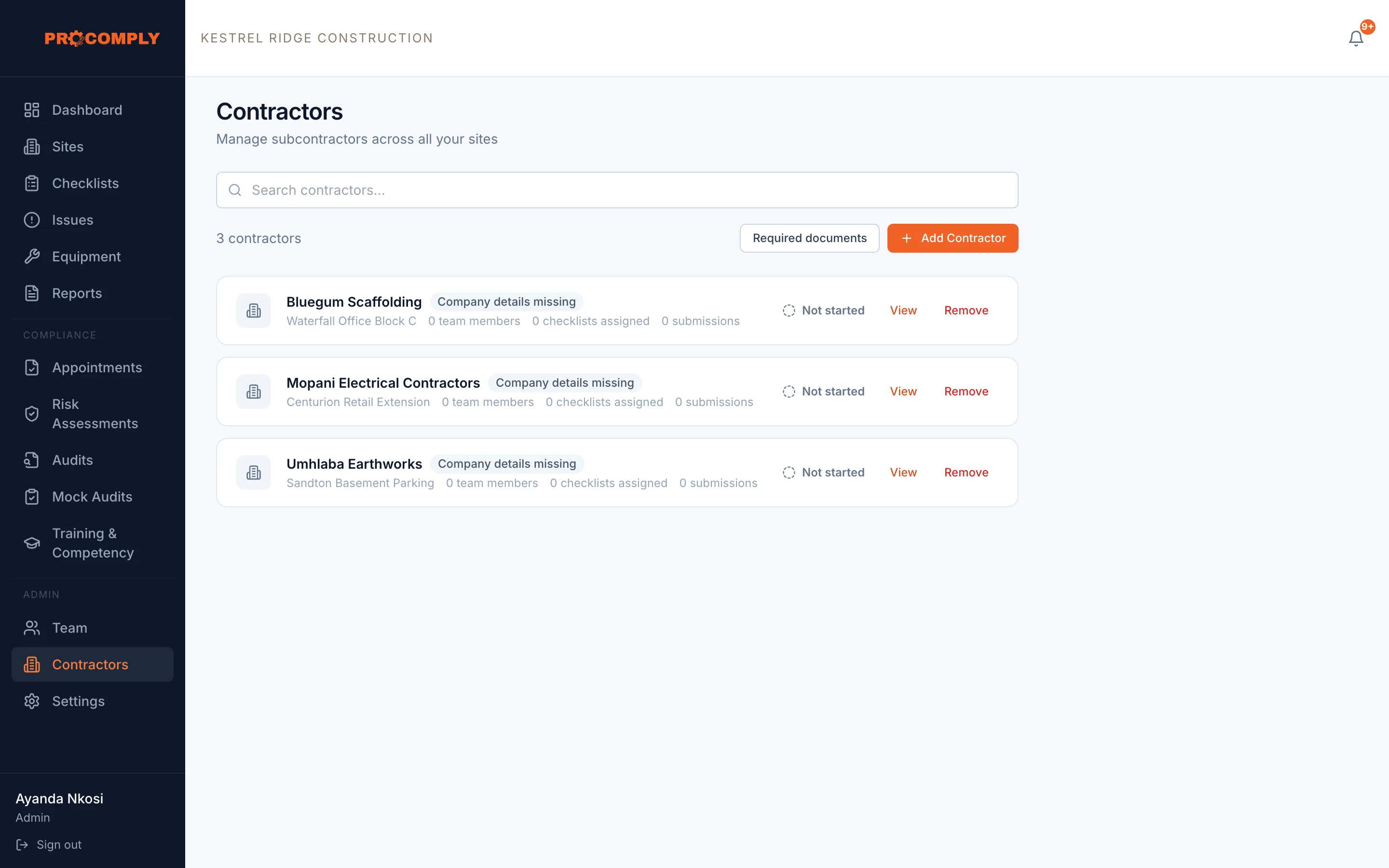Click the Reports document icon
This screenshot has width=1389, height=868.
pyautogui.click(x=31, y=293)
